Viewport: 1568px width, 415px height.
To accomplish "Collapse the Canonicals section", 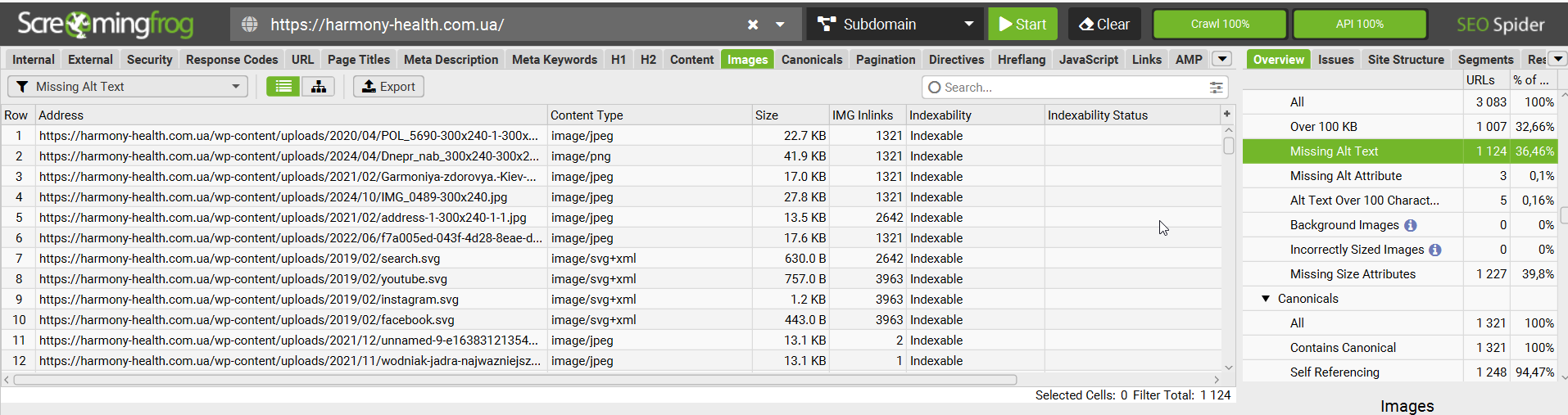I will coord(1266,299).
